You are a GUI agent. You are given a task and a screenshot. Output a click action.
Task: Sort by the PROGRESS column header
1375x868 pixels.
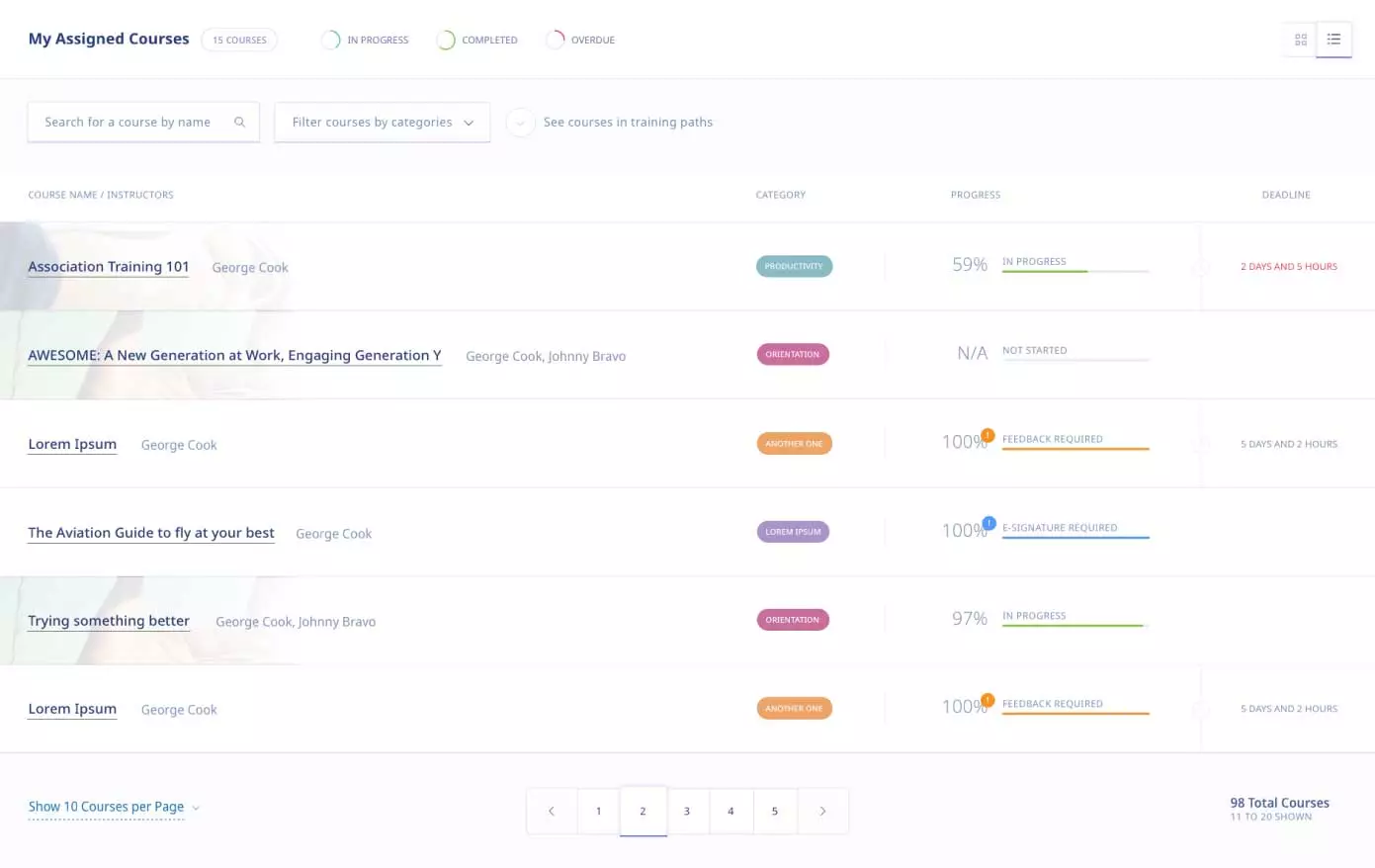point(976,195)
